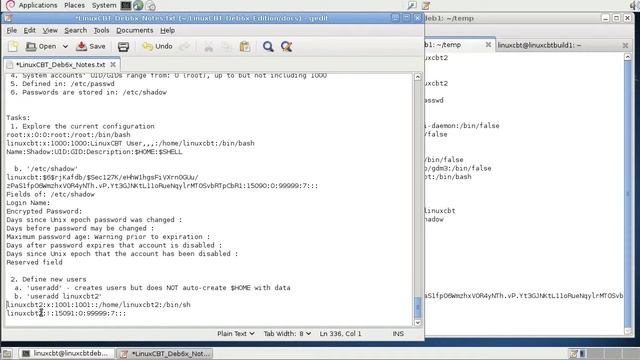Click the Debian swirl logo icon

[10, 5]
